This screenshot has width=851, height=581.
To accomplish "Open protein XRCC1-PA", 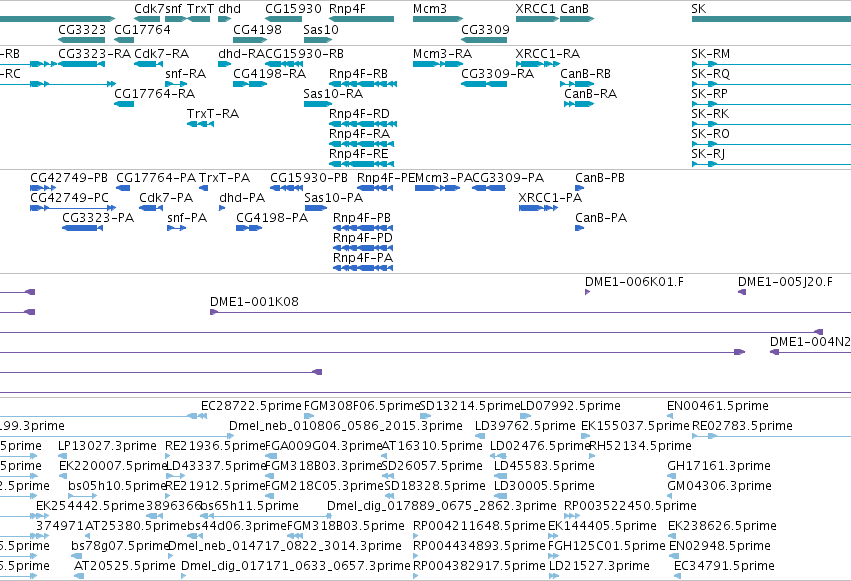I will pyautogui.click(x=550, y=198).
